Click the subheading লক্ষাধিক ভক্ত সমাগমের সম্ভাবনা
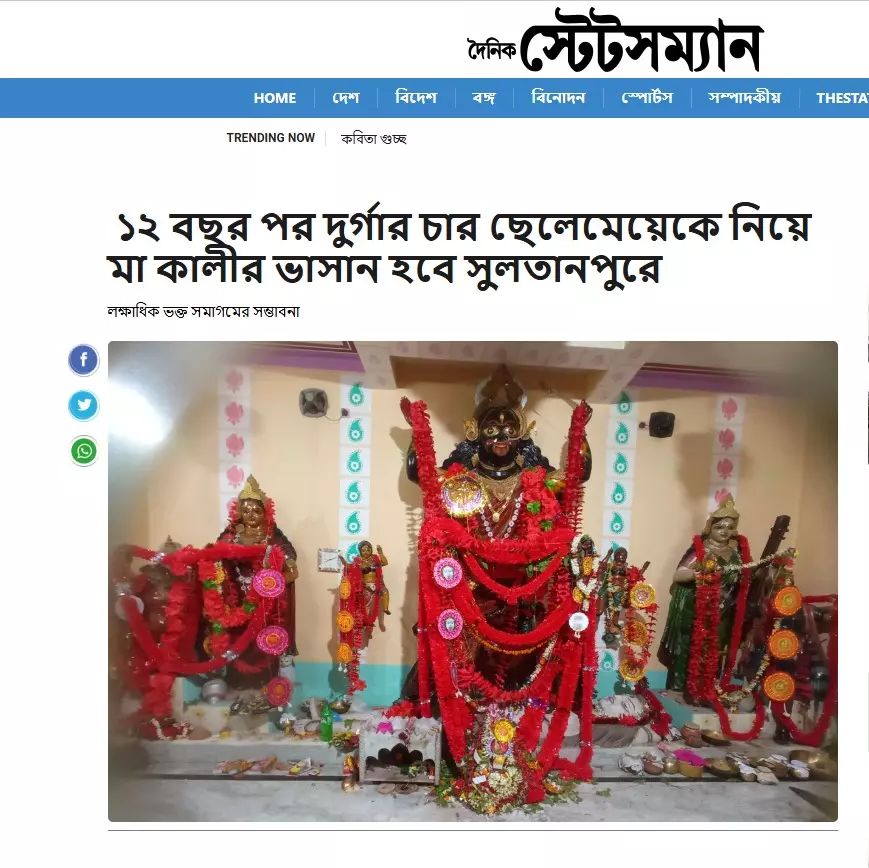Image resolution: width=869 pixels, height=868 pixels. (203, 312)
